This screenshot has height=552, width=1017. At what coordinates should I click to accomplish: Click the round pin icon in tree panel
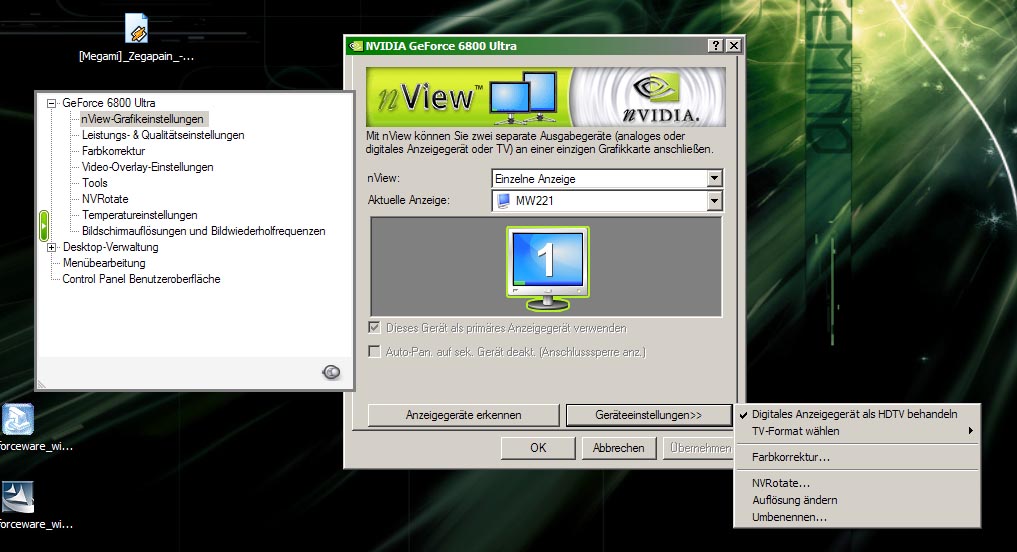pyautogui.click(x=331, y=372)
